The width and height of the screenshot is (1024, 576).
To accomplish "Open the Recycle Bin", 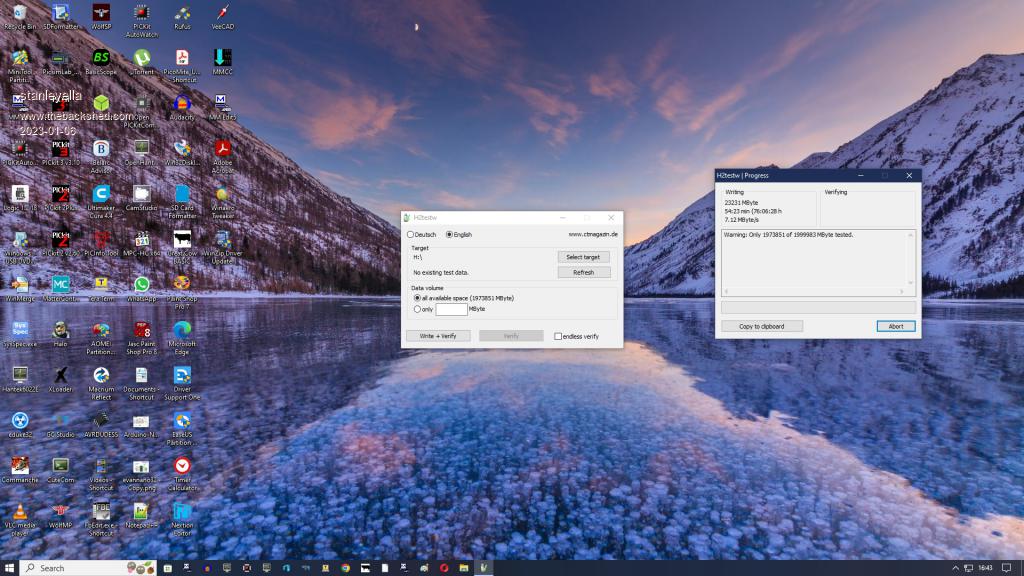I will pyautogui.click(x=20, y=14).
